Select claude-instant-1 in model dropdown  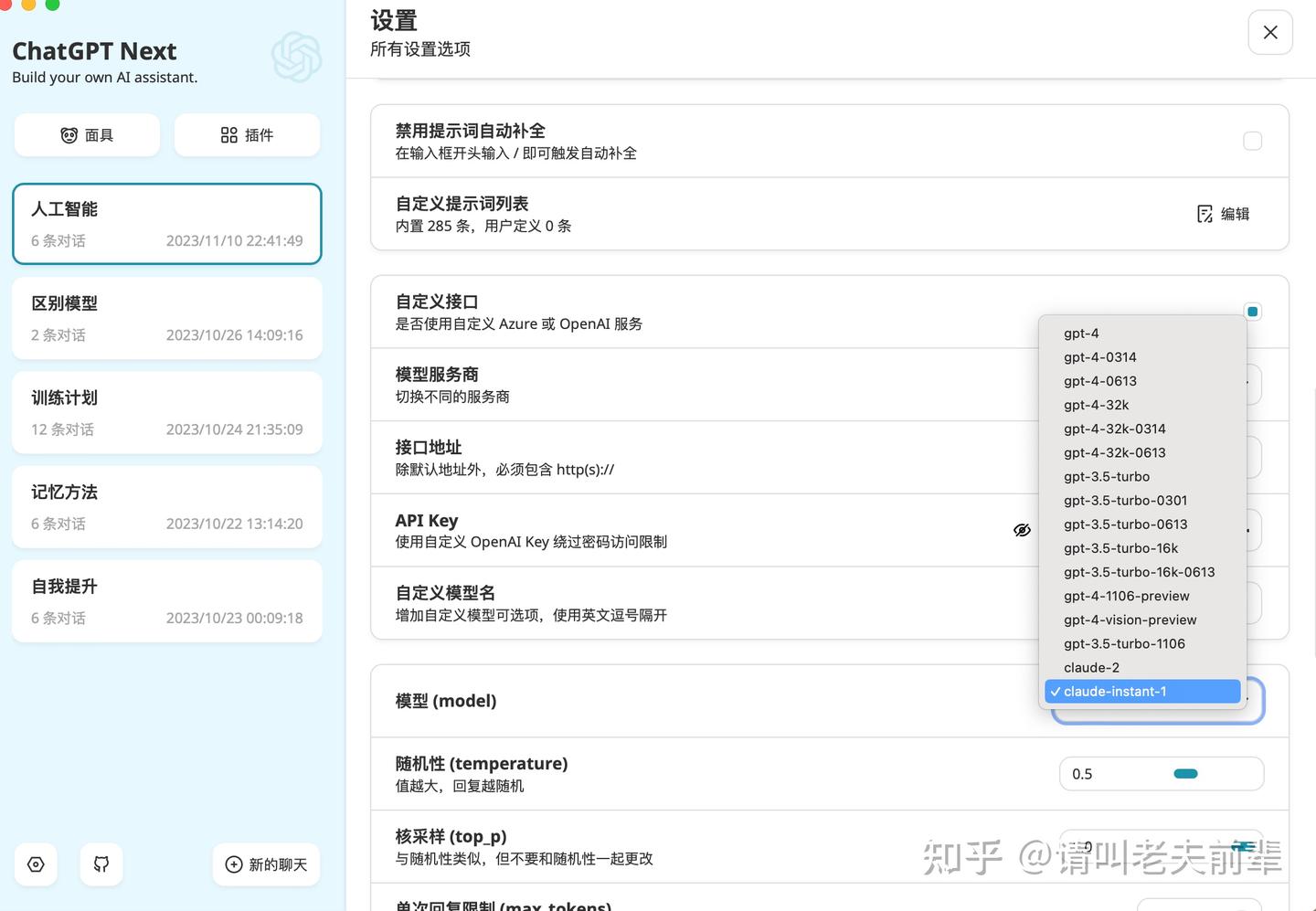(x=1142, y=692)
